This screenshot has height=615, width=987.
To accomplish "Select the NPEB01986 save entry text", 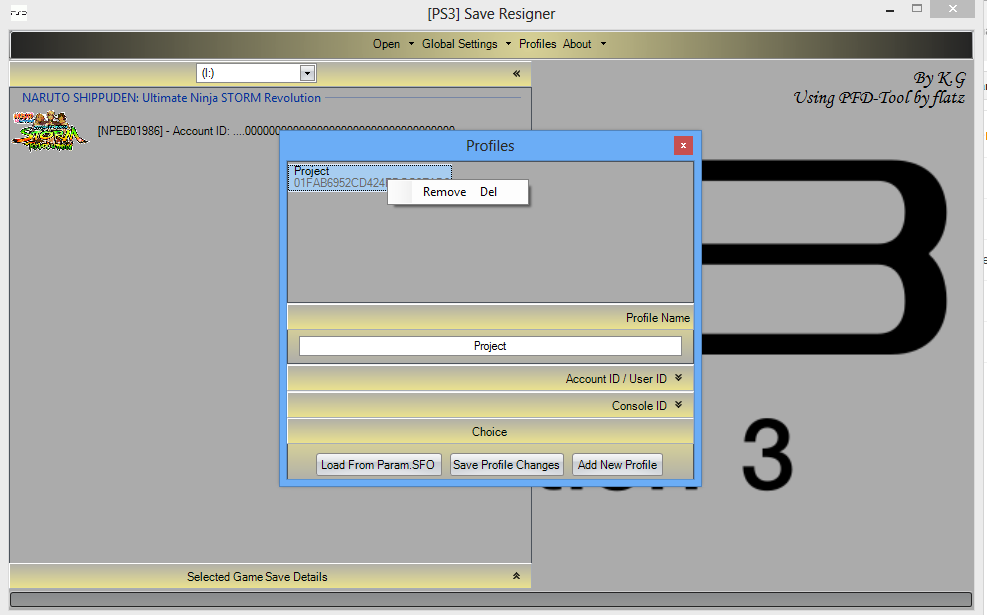I will 276,131.
